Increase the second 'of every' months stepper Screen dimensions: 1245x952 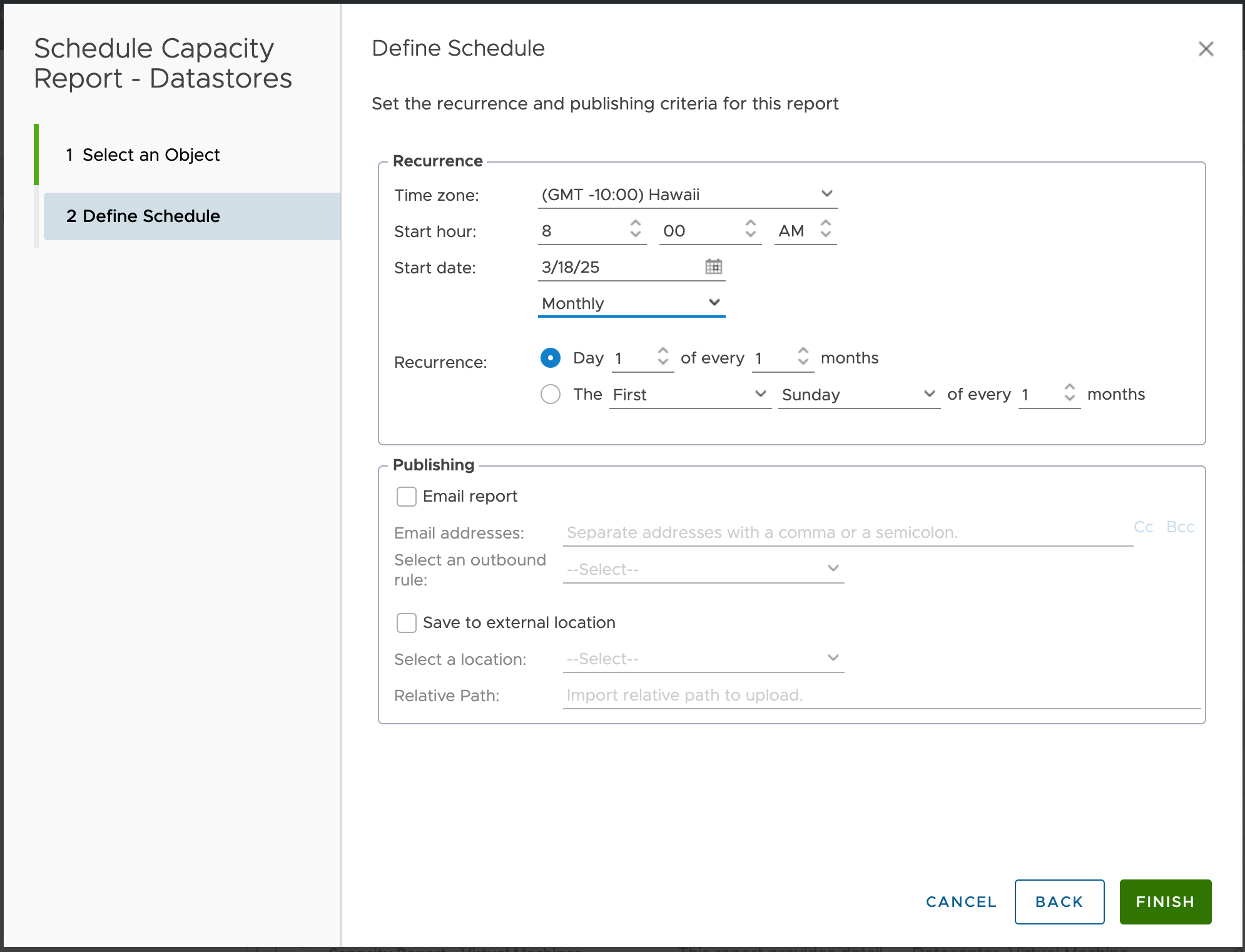click(x=1070, y=387)
